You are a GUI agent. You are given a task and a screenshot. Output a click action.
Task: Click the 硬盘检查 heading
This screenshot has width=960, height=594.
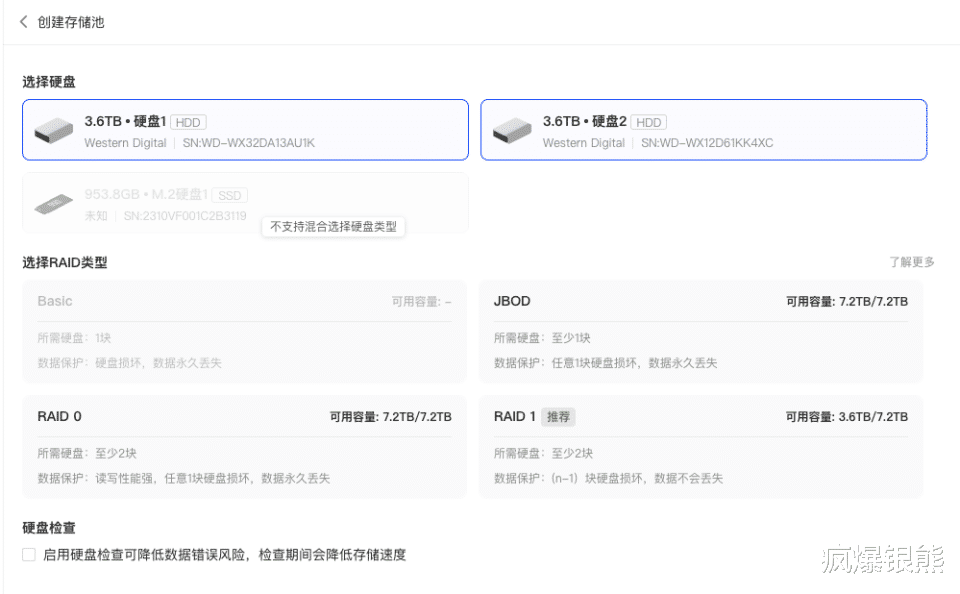click(x=49, y=528)
